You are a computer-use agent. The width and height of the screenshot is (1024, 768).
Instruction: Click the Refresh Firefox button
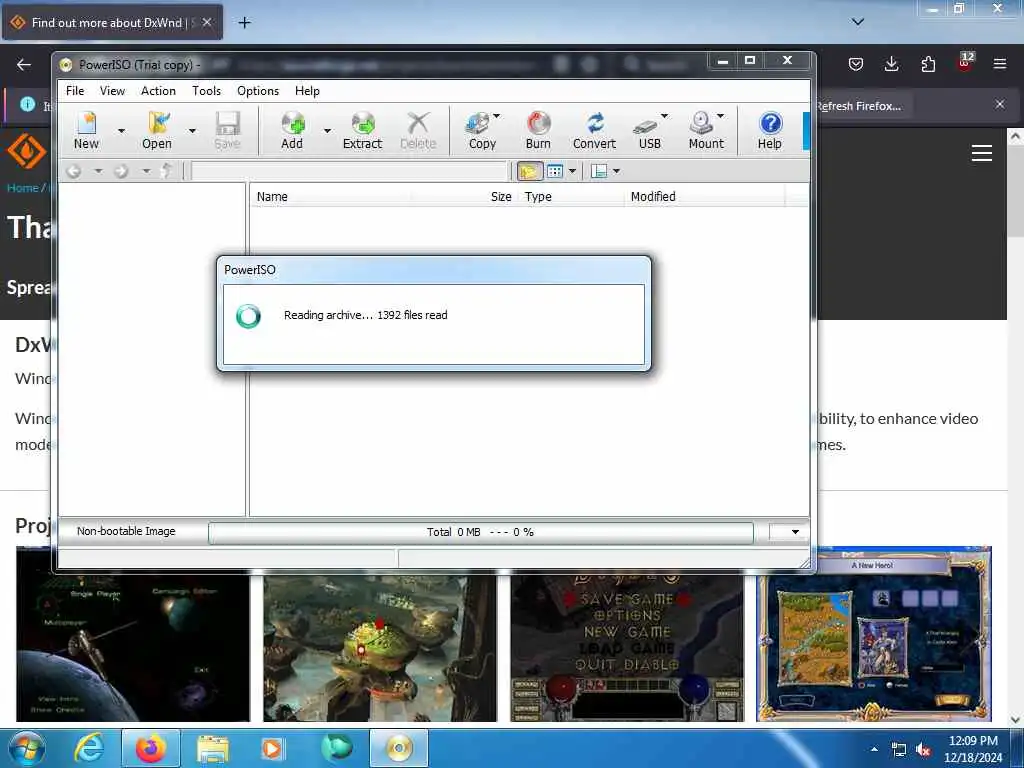click(862, 106)
